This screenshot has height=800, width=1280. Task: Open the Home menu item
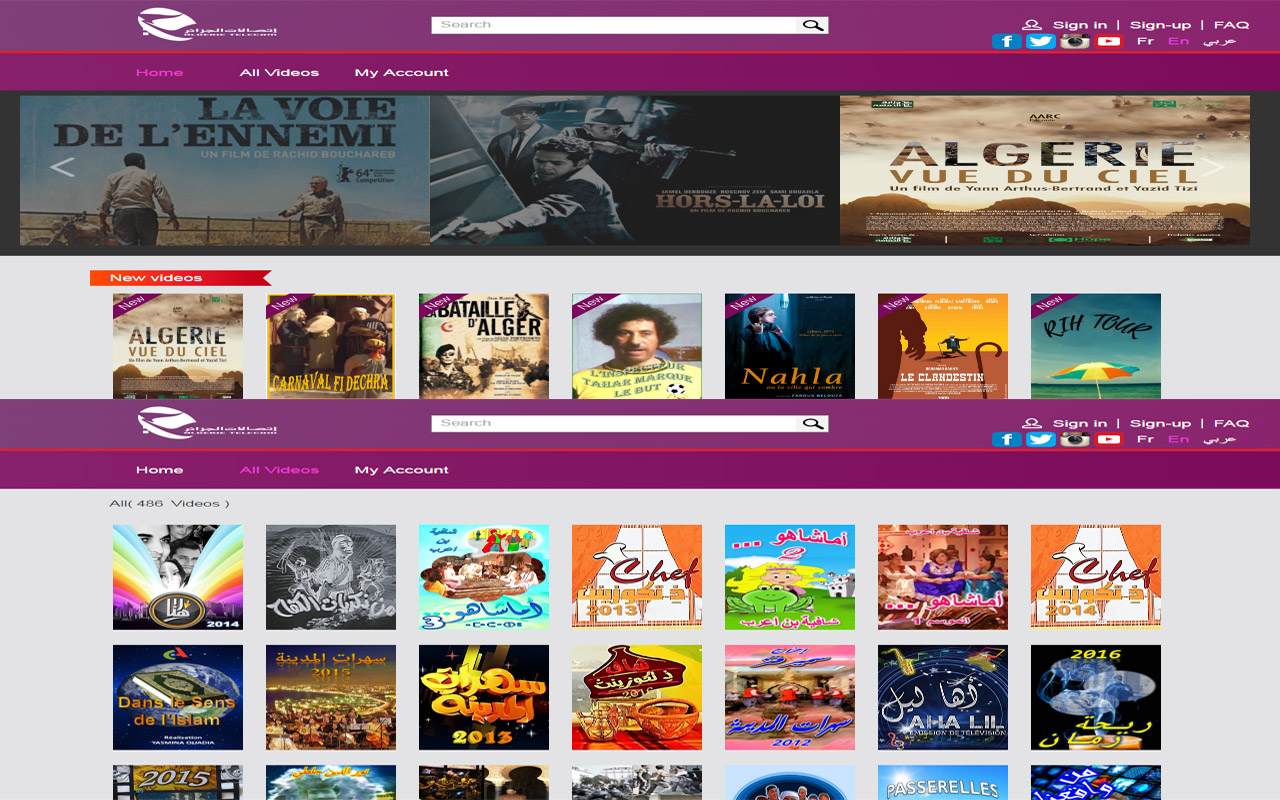[159, 71]
